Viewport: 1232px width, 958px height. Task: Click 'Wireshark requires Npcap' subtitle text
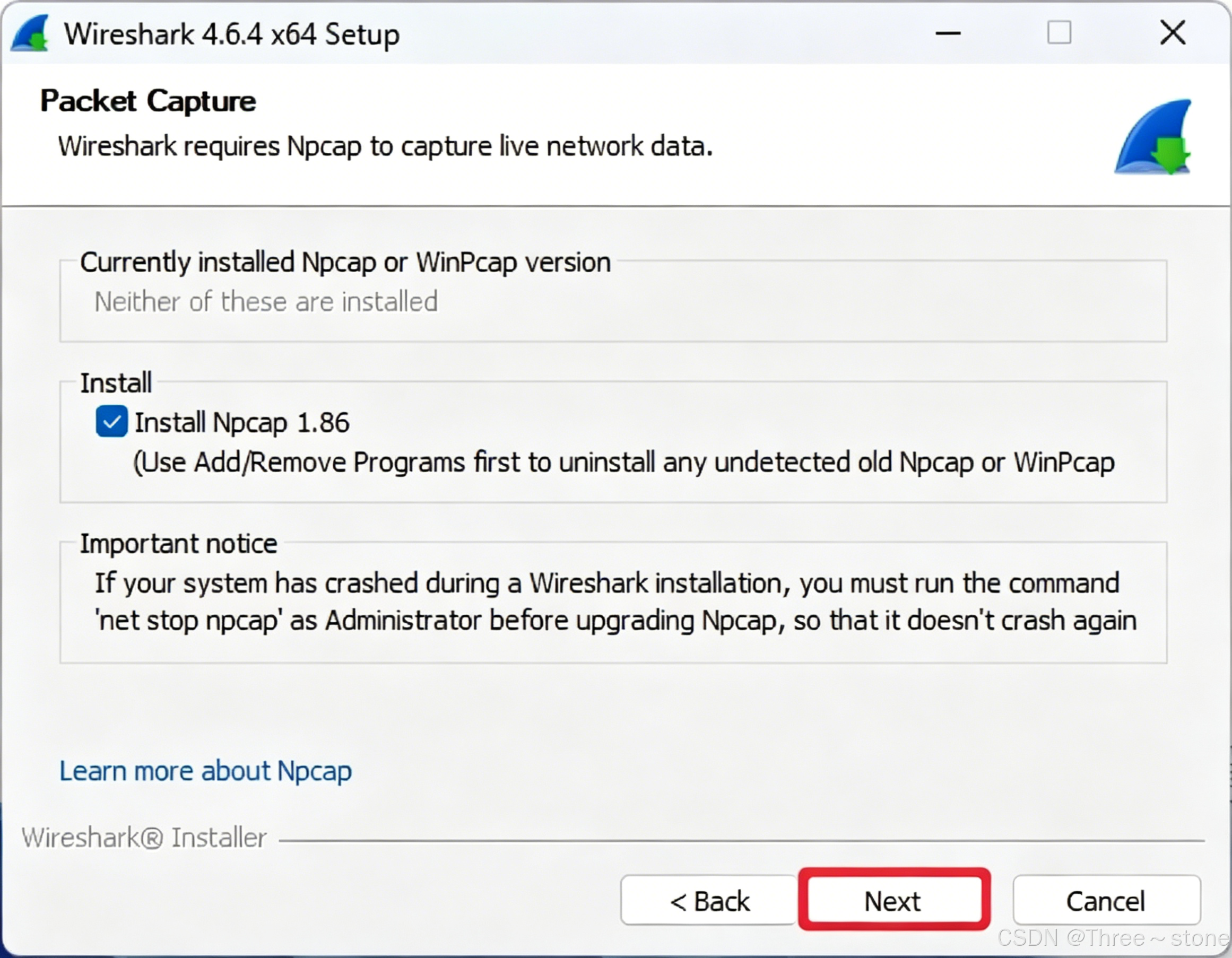tap(385, 146)
